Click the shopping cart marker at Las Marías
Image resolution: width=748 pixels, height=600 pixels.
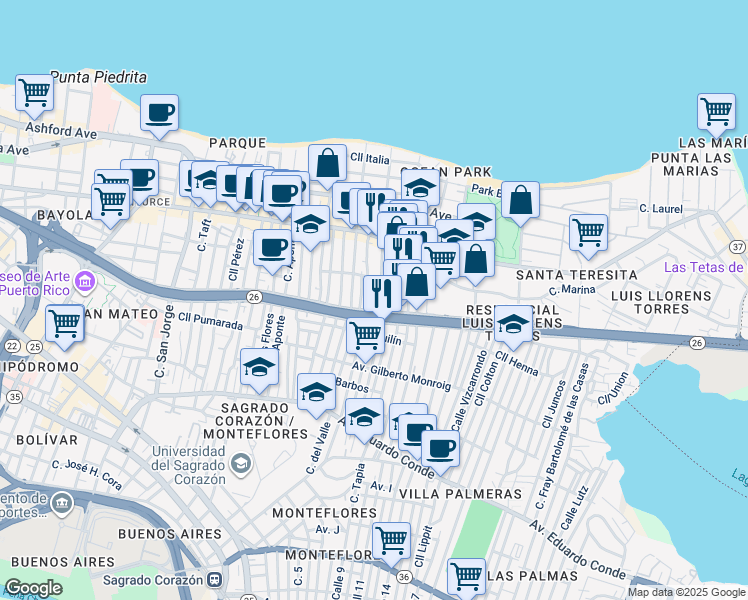click(716, 112)
